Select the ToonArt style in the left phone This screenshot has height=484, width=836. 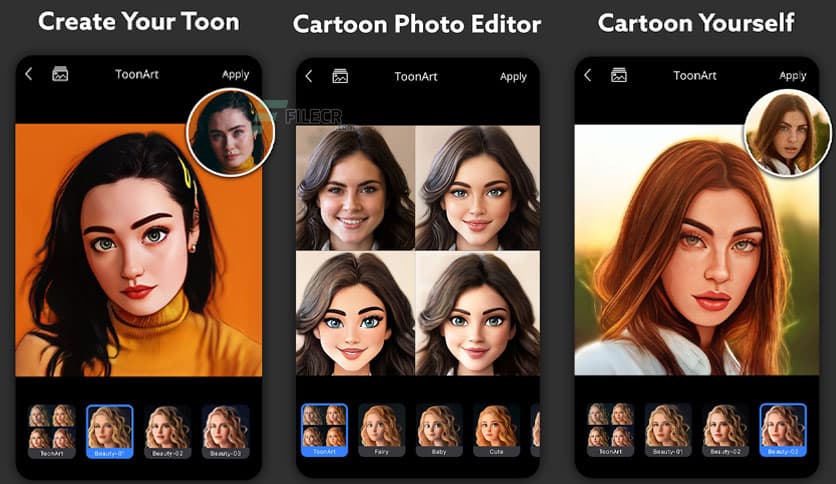coord(52,430)
